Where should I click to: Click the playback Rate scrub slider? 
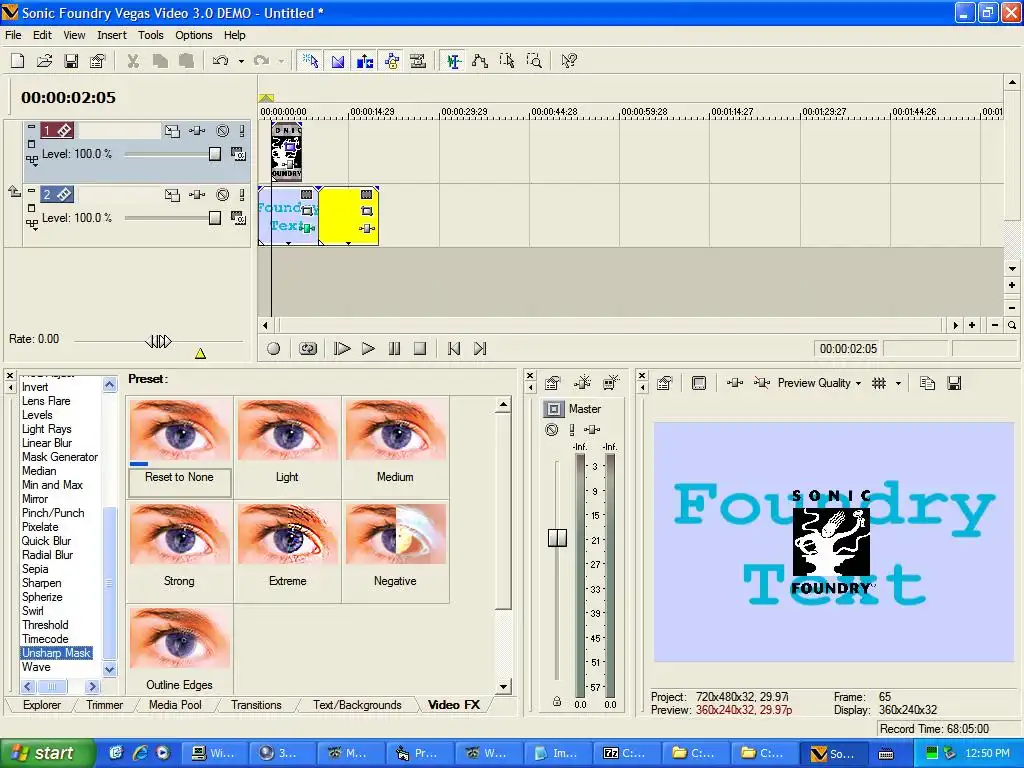tap(158, 341)
